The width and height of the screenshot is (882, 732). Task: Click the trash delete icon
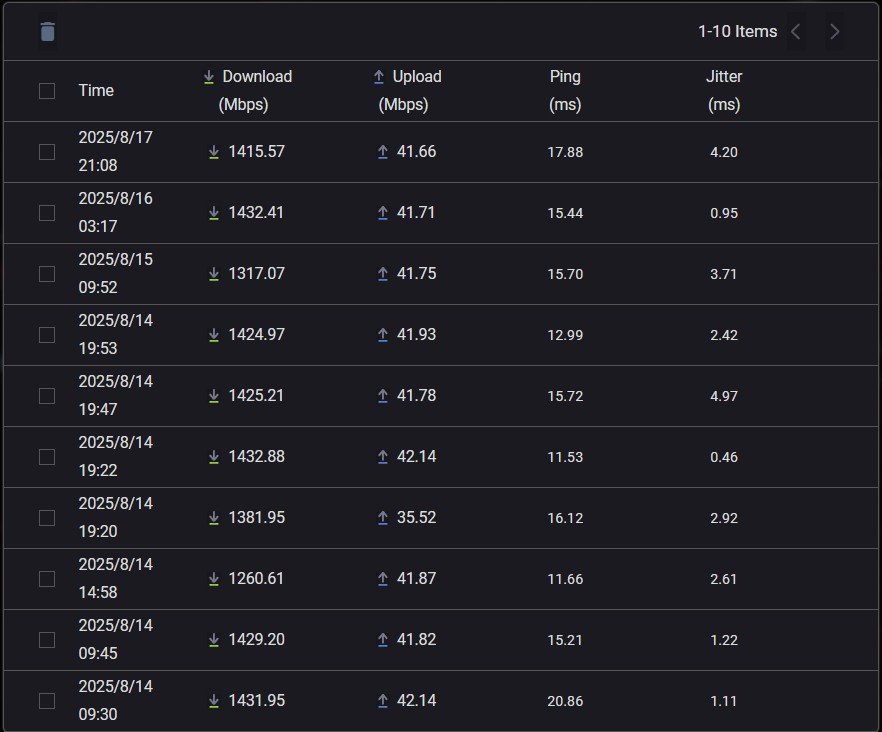48,32
